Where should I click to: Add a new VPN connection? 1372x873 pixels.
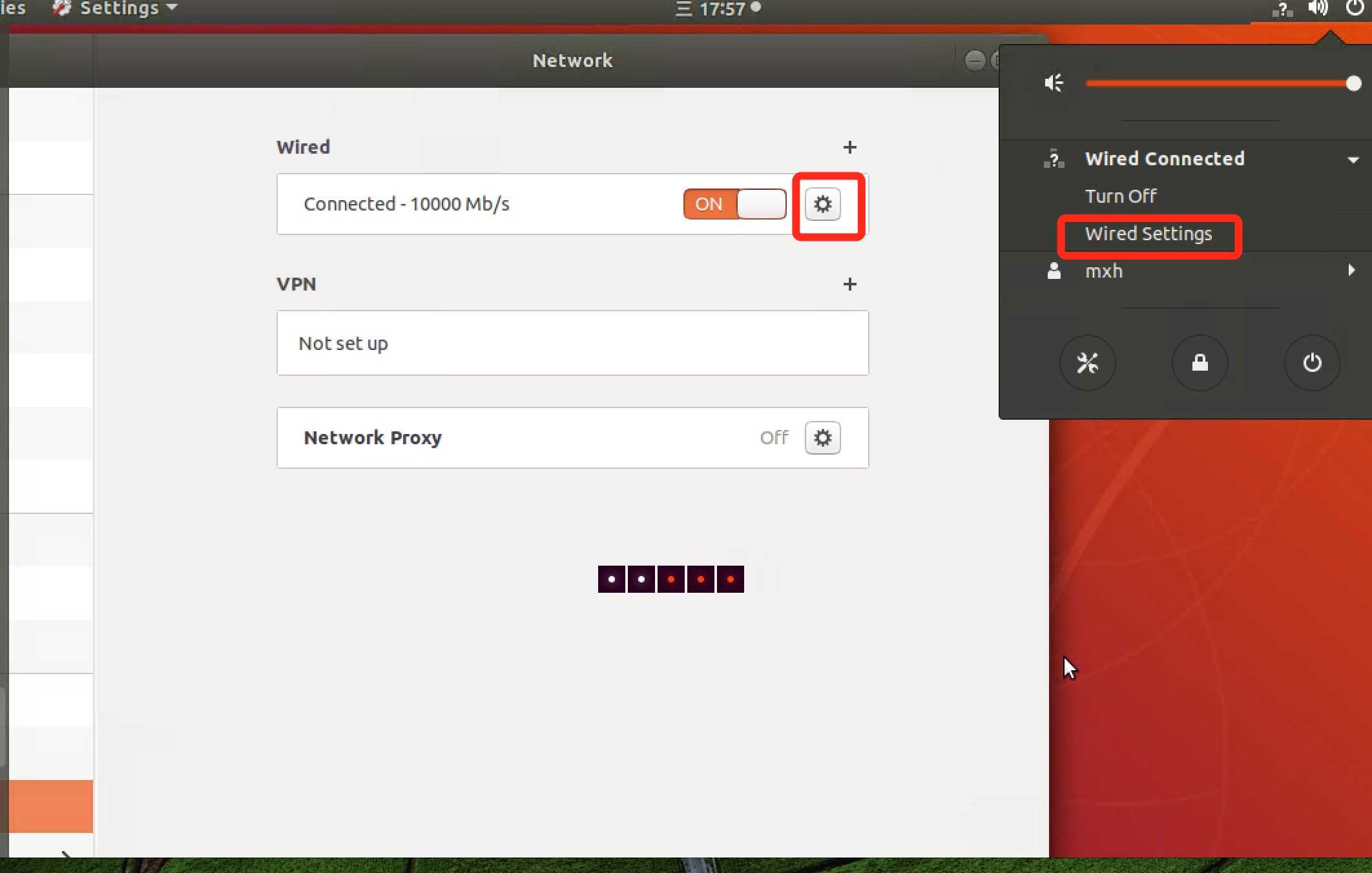(x=849, y=284)
